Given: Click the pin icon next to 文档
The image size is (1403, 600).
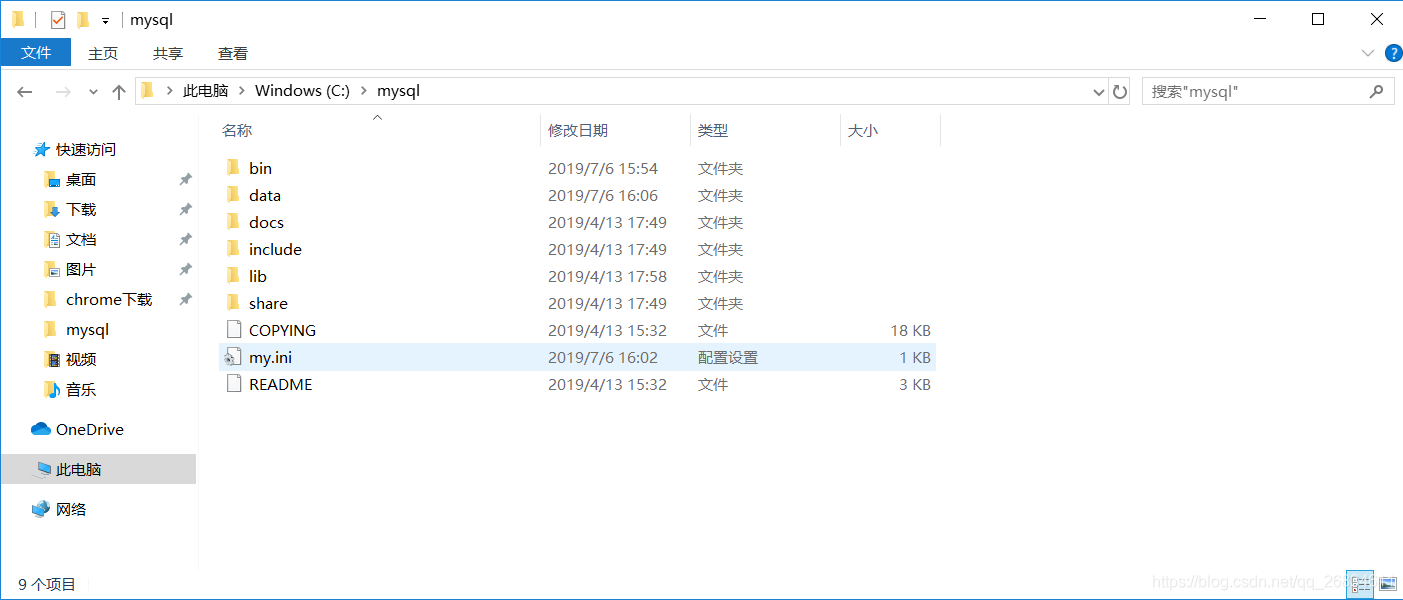Looking at the screenshot, I should (185, 240).
